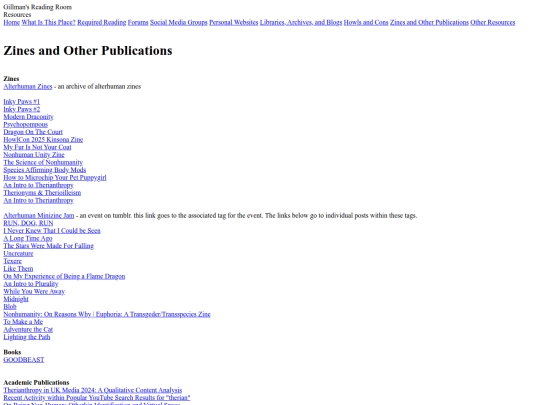Open the Nonhuman Unity Zine link

[34, 155]
